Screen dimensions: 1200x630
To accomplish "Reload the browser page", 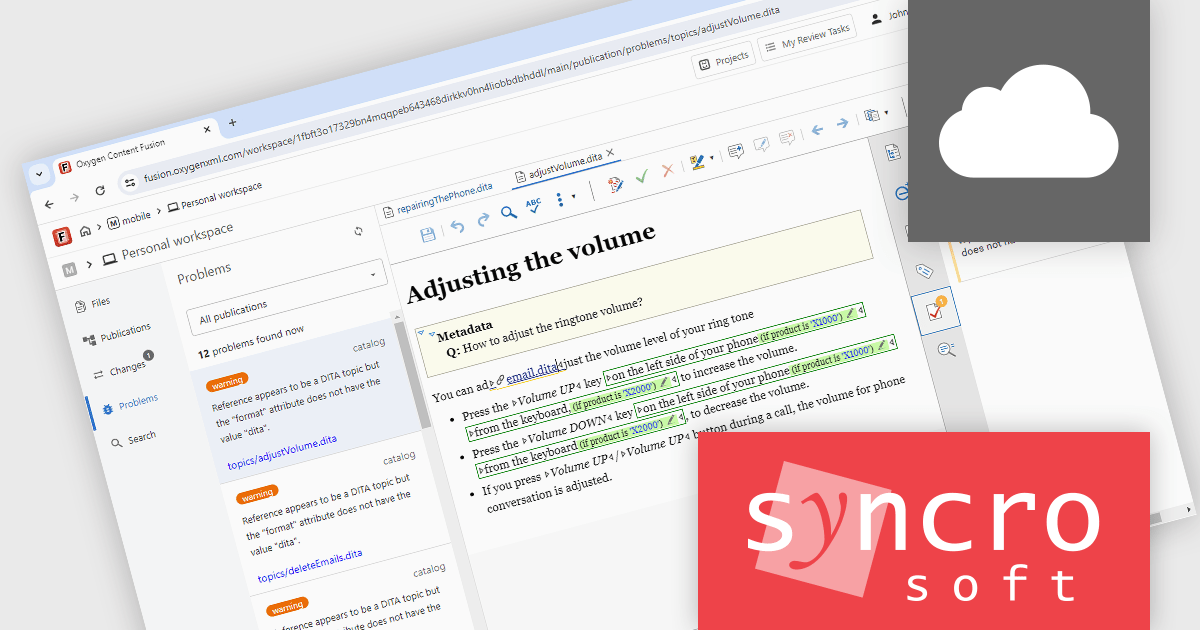I will (100, 190).
